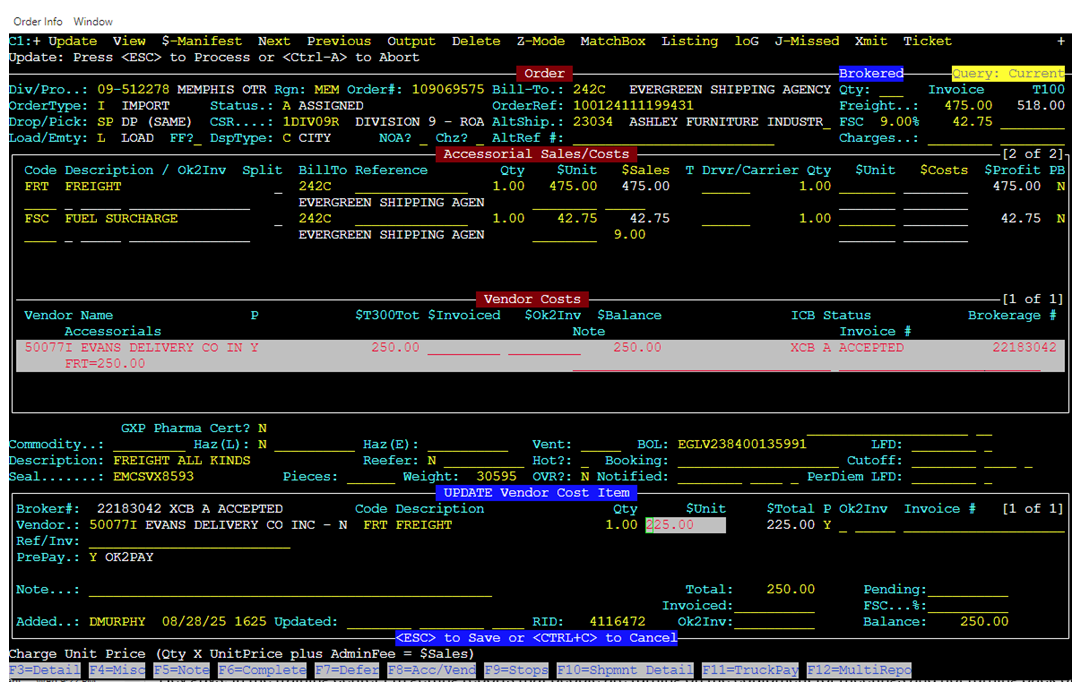Select the MatchBox command
1090x690 pixels.
[x=612, y=41]
